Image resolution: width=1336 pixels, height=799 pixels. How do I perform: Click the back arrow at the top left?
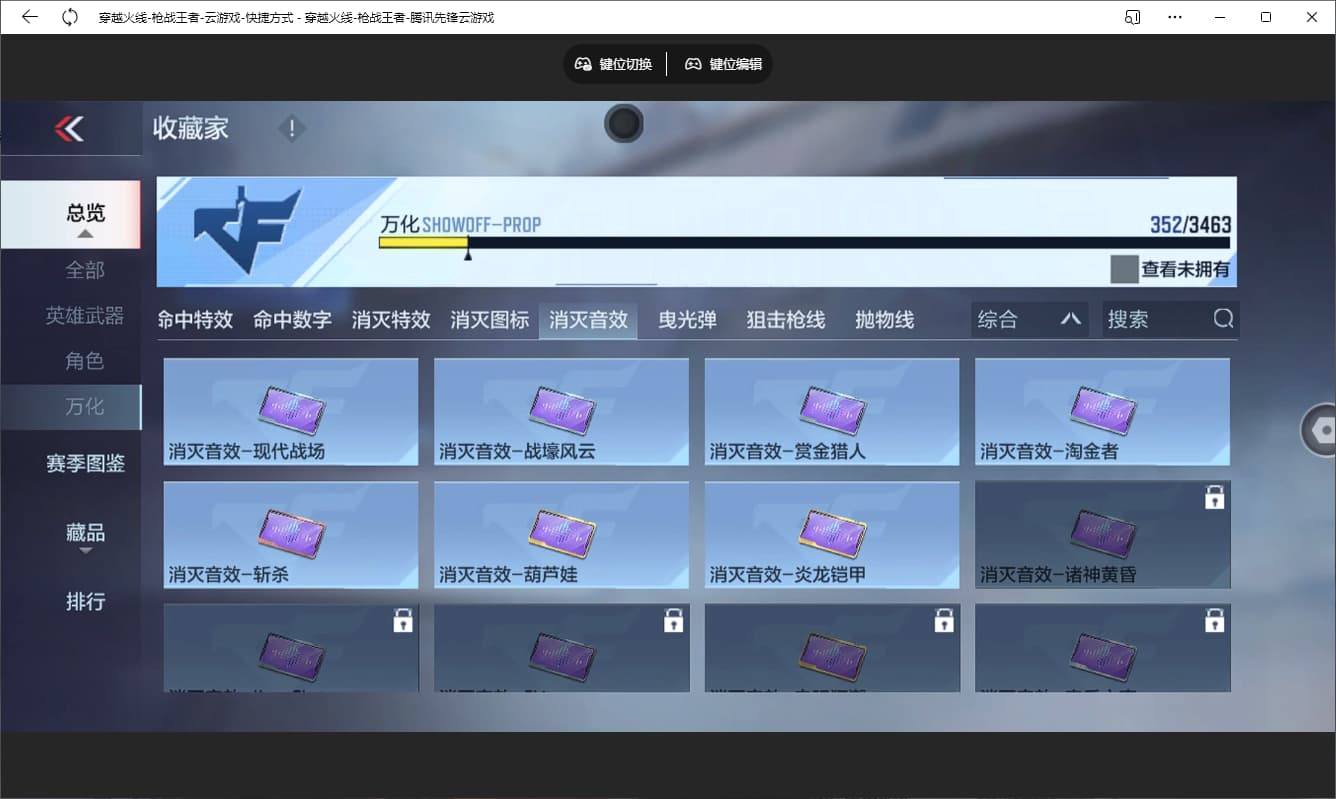(x=29, y=16)
